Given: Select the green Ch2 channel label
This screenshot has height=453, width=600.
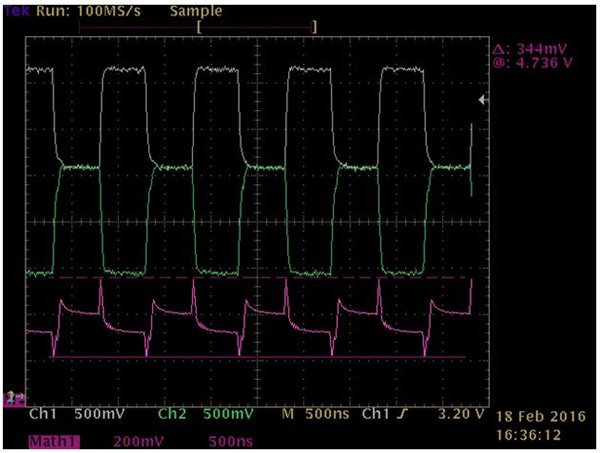Looking at the screenshot, I should click(172, 414).
